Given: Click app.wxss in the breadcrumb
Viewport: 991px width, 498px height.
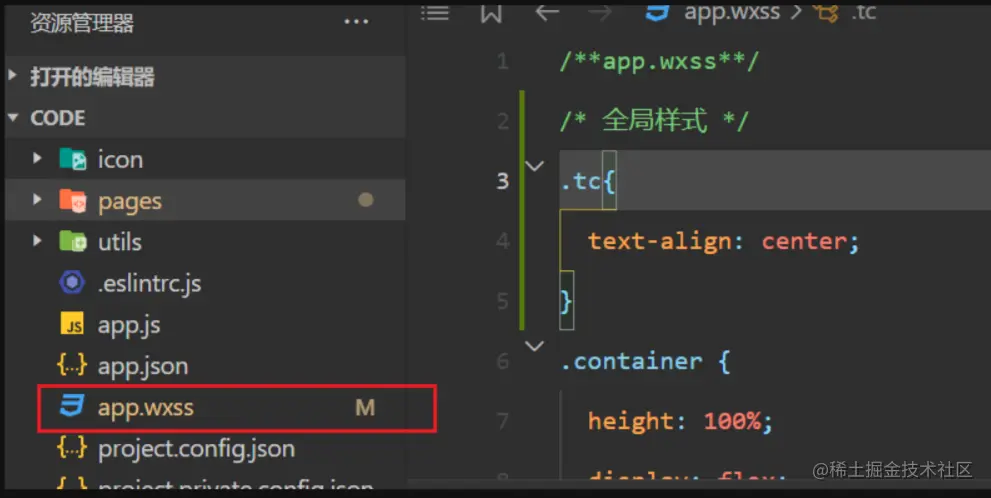Looking at the screenshot, I should pyautogui.click(x=733, y=11).
